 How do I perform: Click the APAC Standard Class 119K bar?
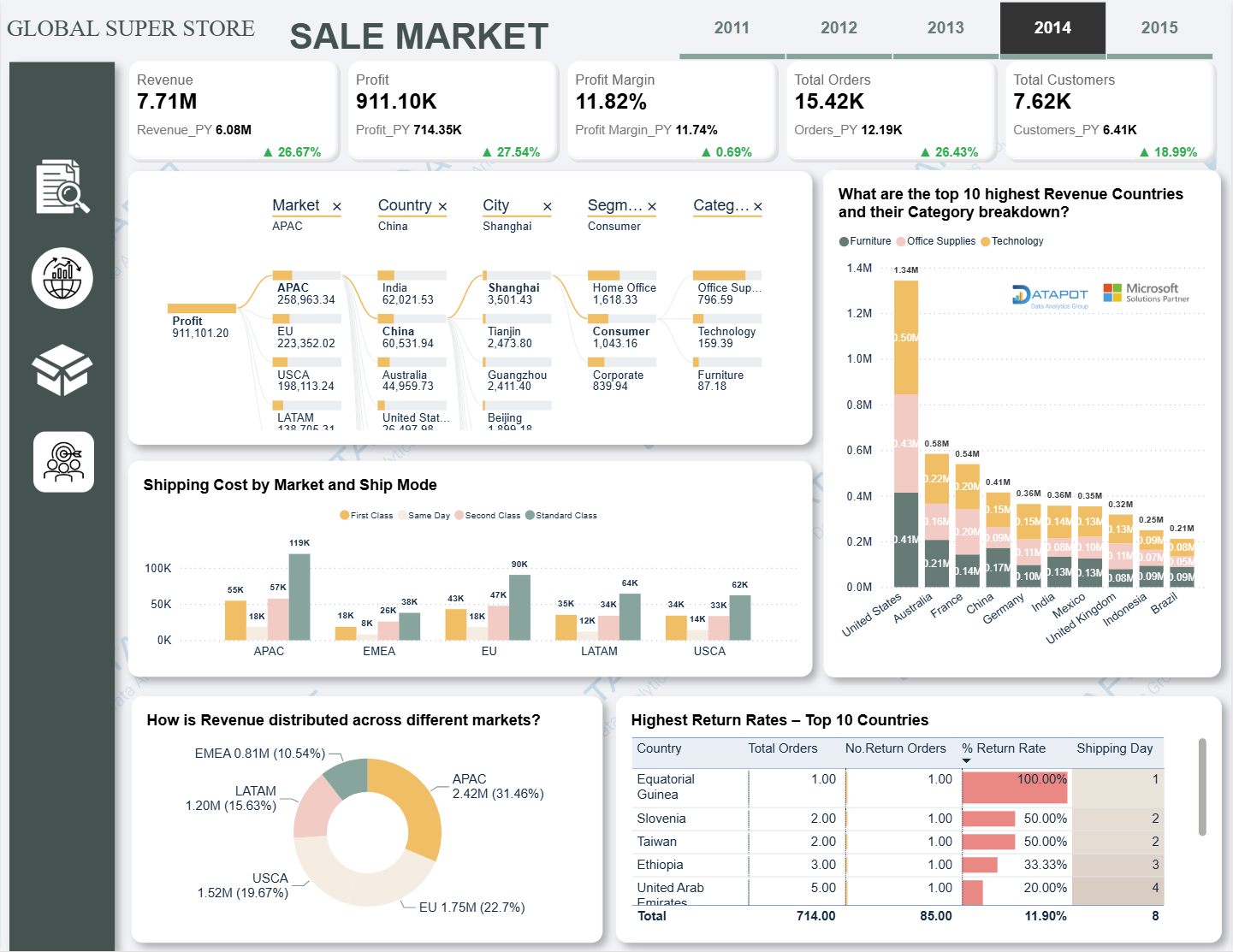pos(299,597)
